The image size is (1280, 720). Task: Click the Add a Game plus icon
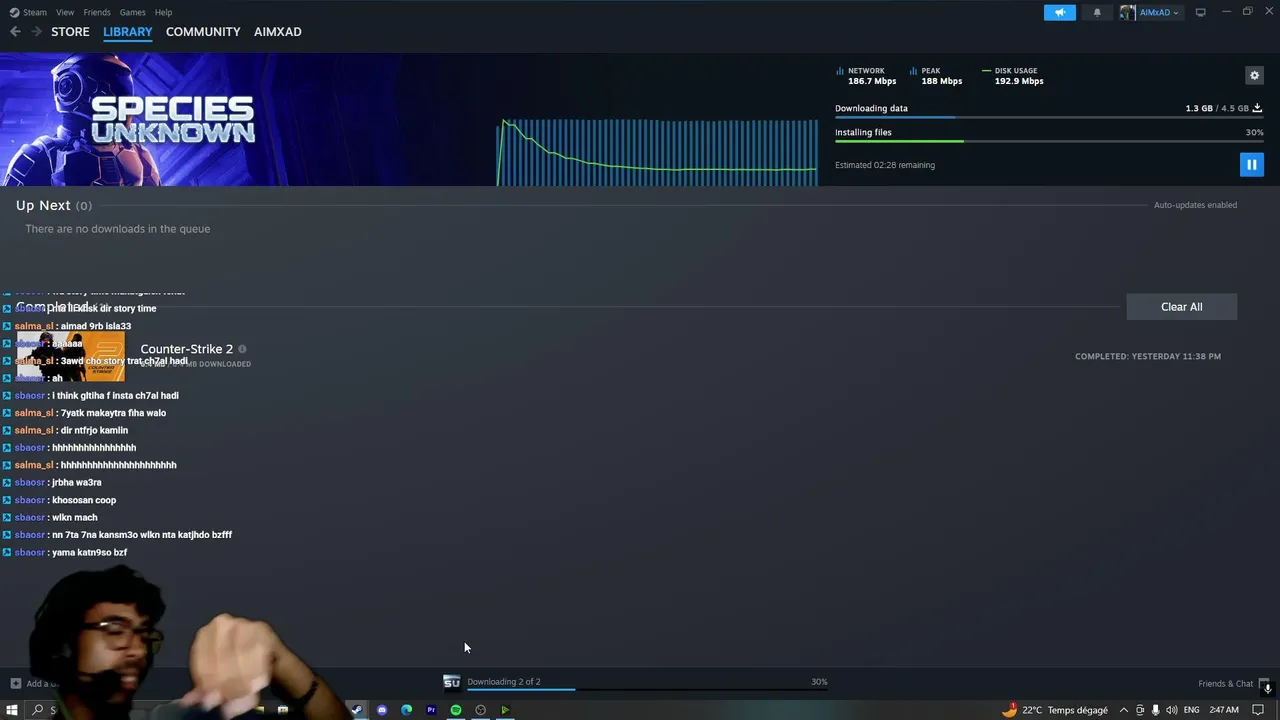click(15, 684)
